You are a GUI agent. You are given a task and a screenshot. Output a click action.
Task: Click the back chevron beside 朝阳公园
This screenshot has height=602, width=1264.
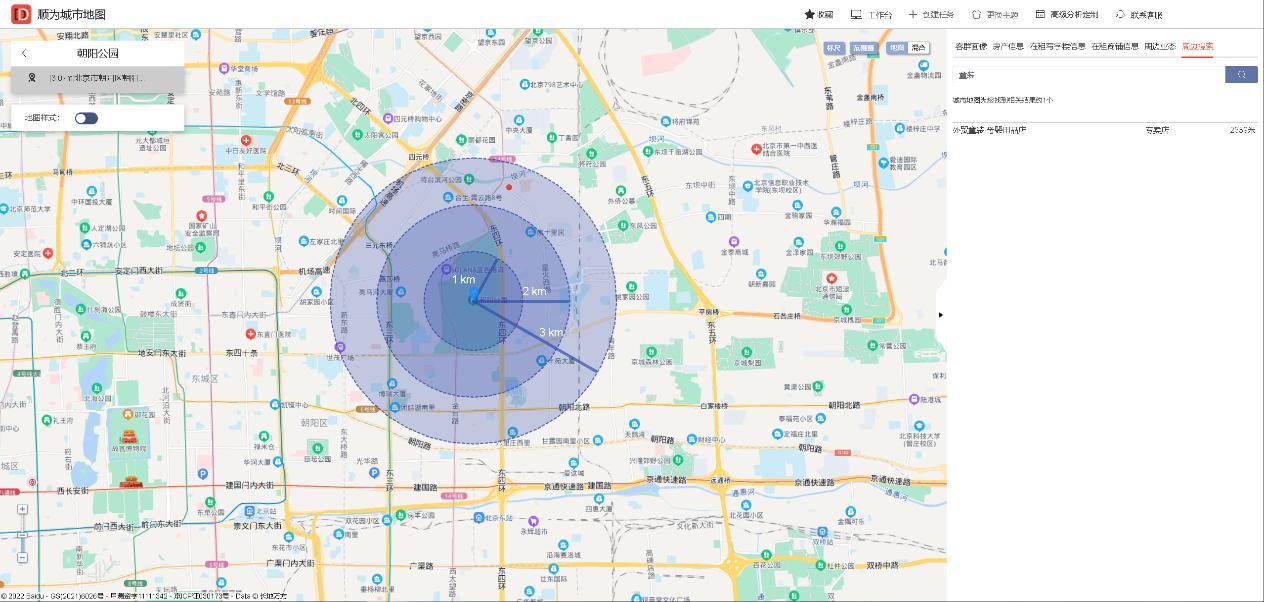pos(24,53)
